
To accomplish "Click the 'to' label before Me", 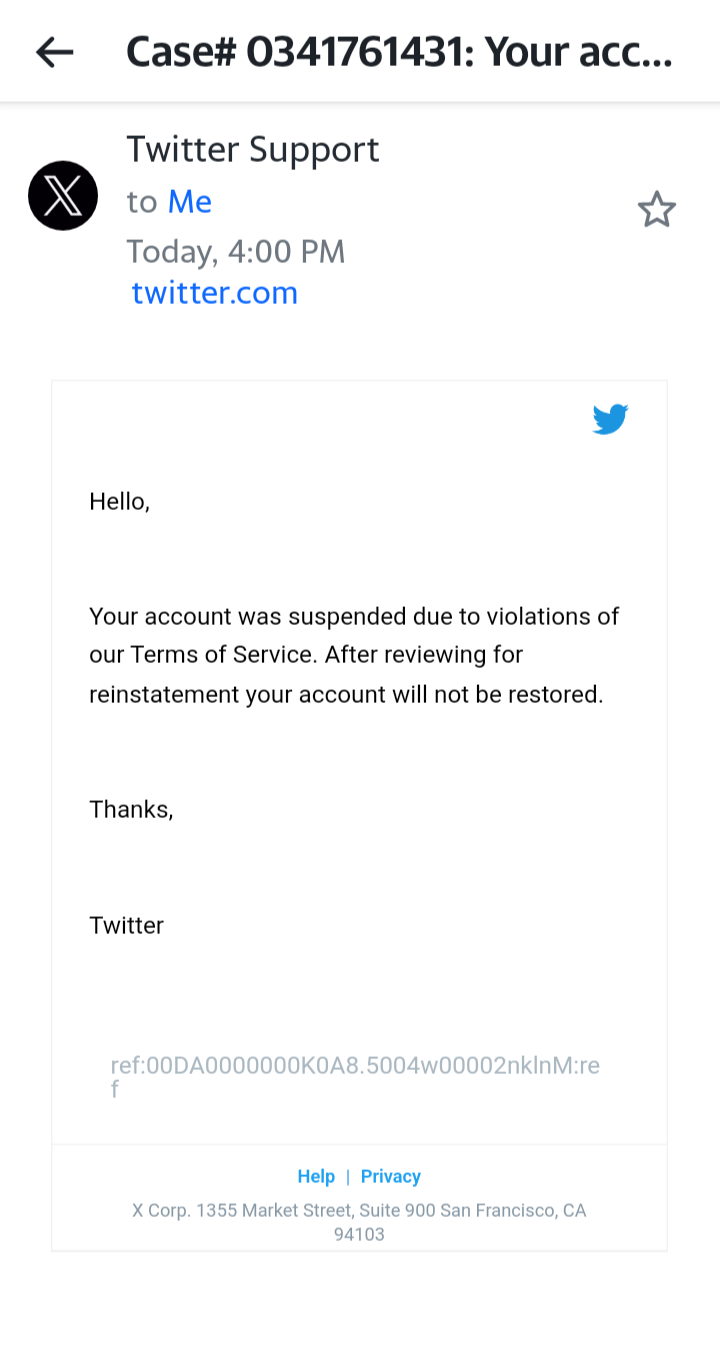I will click(x=141, y=202).
